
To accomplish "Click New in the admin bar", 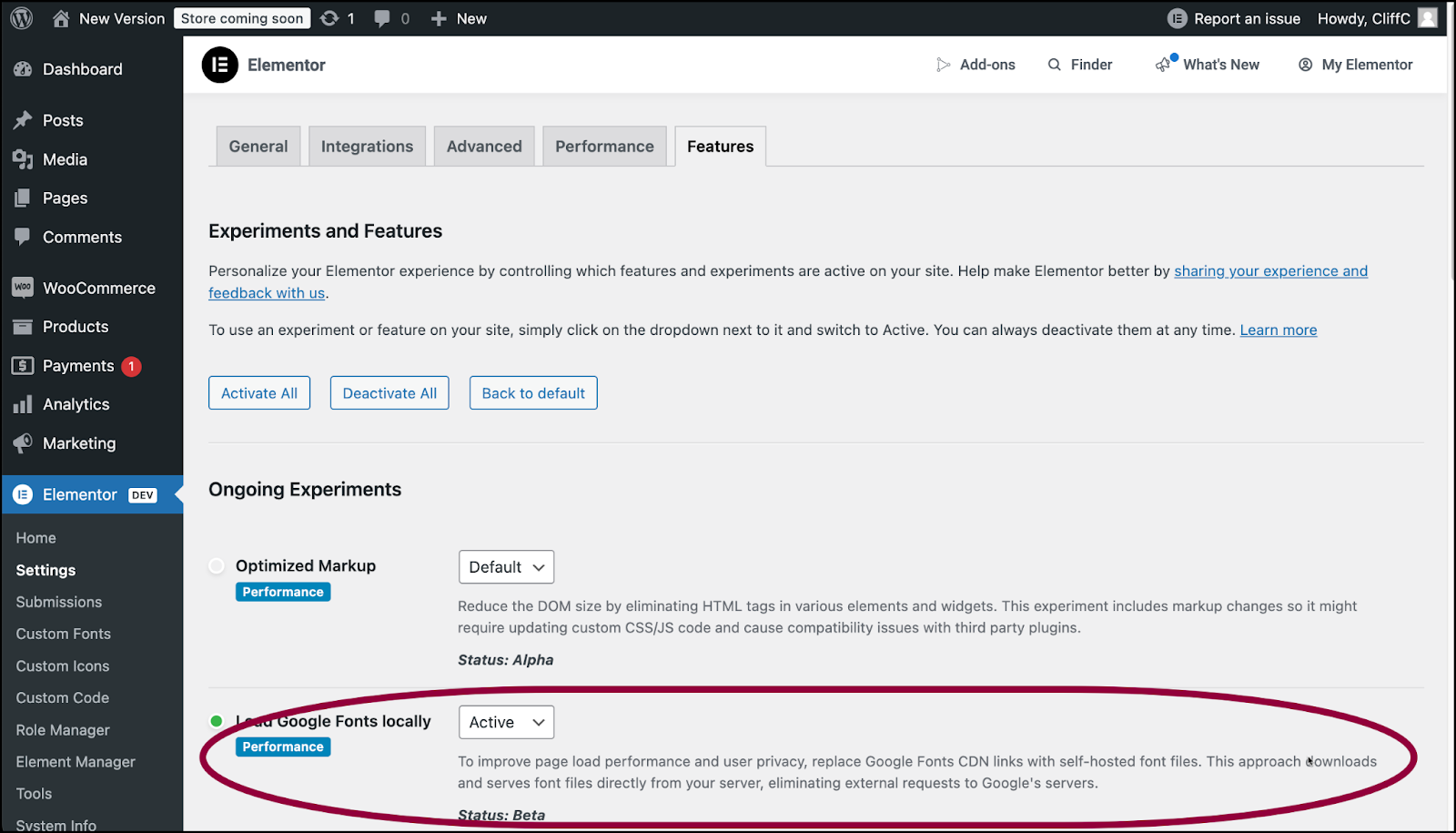I will click(459, 17).
